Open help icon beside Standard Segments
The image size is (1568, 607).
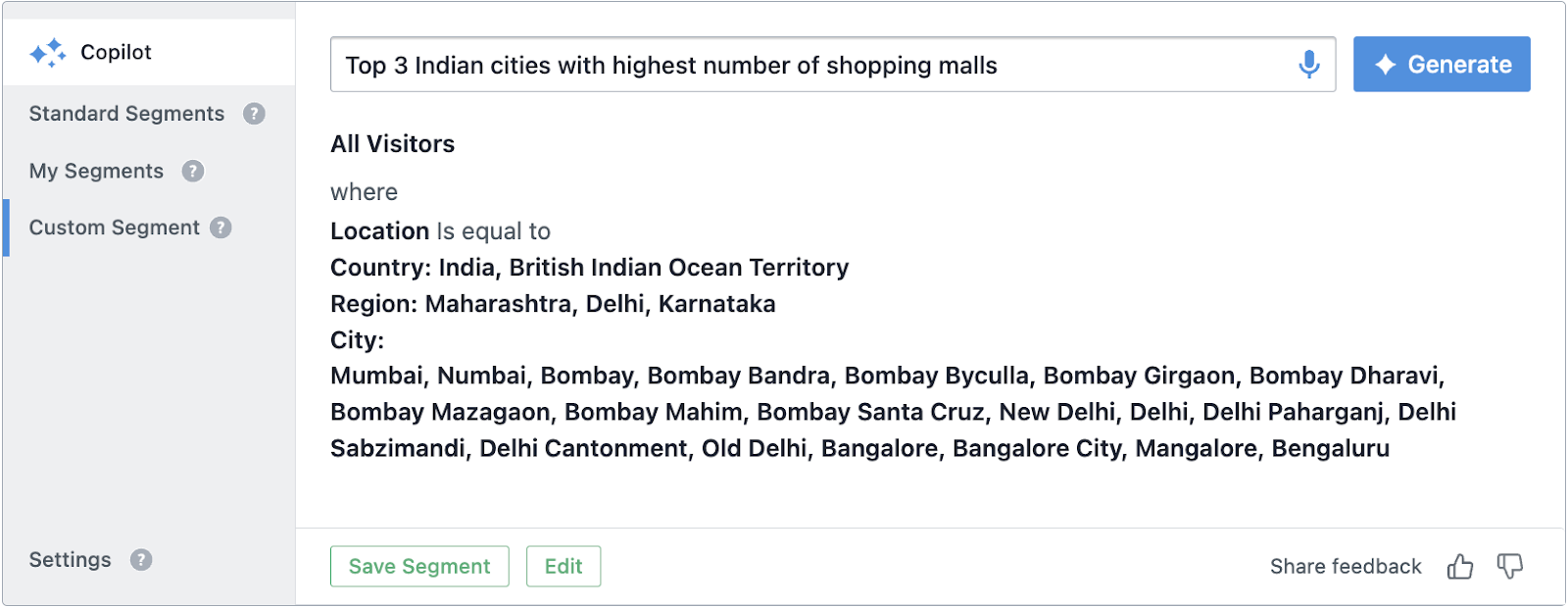tap(254, 114)
